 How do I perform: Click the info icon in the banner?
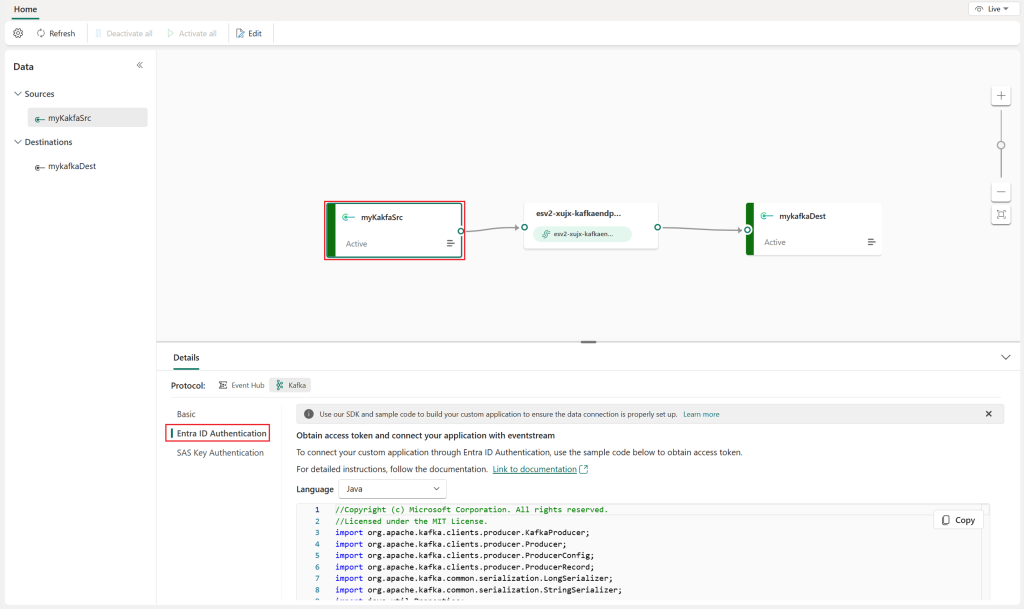pos(309,414)
